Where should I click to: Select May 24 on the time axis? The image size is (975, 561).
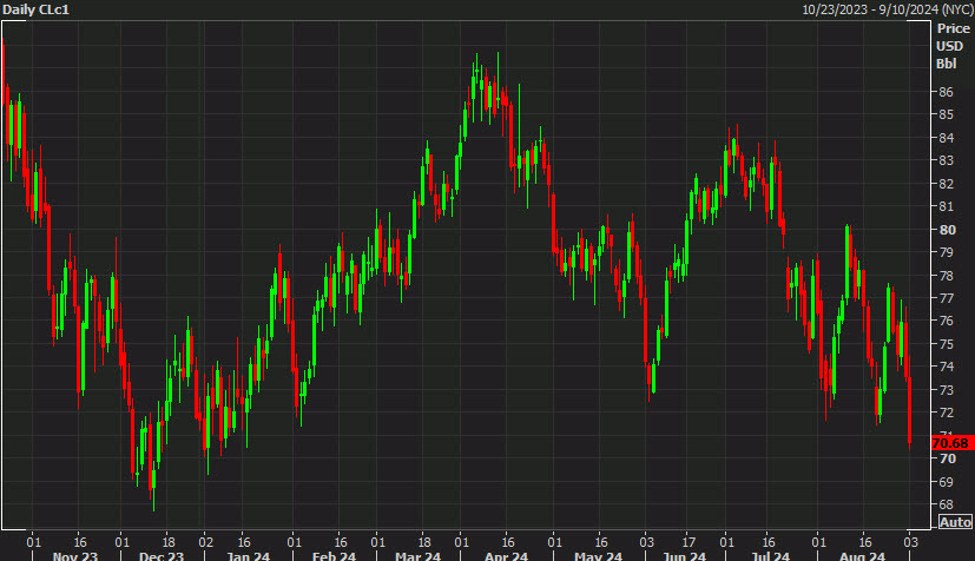coord(599,553)
